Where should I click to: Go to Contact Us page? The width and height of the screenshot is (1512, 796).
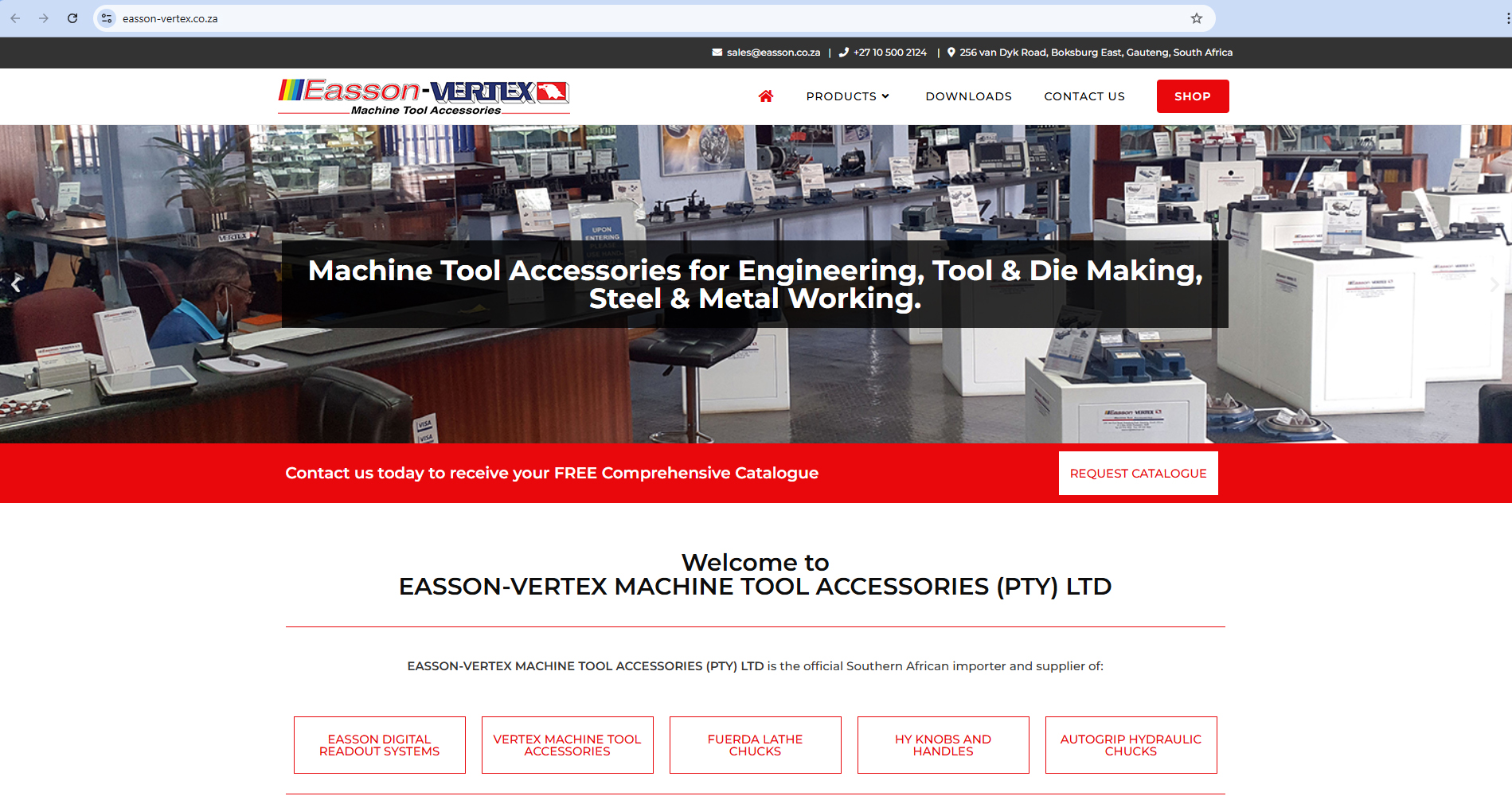click(1084, 96)
